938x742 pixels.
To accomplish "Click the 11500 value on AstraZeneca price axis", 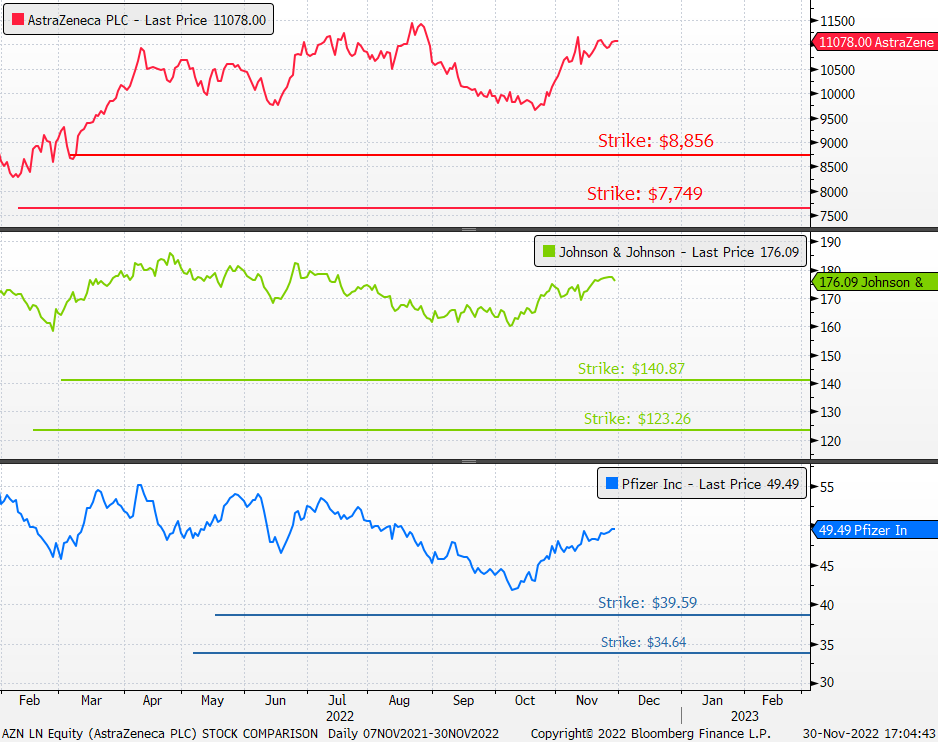I will pos(838,21).
